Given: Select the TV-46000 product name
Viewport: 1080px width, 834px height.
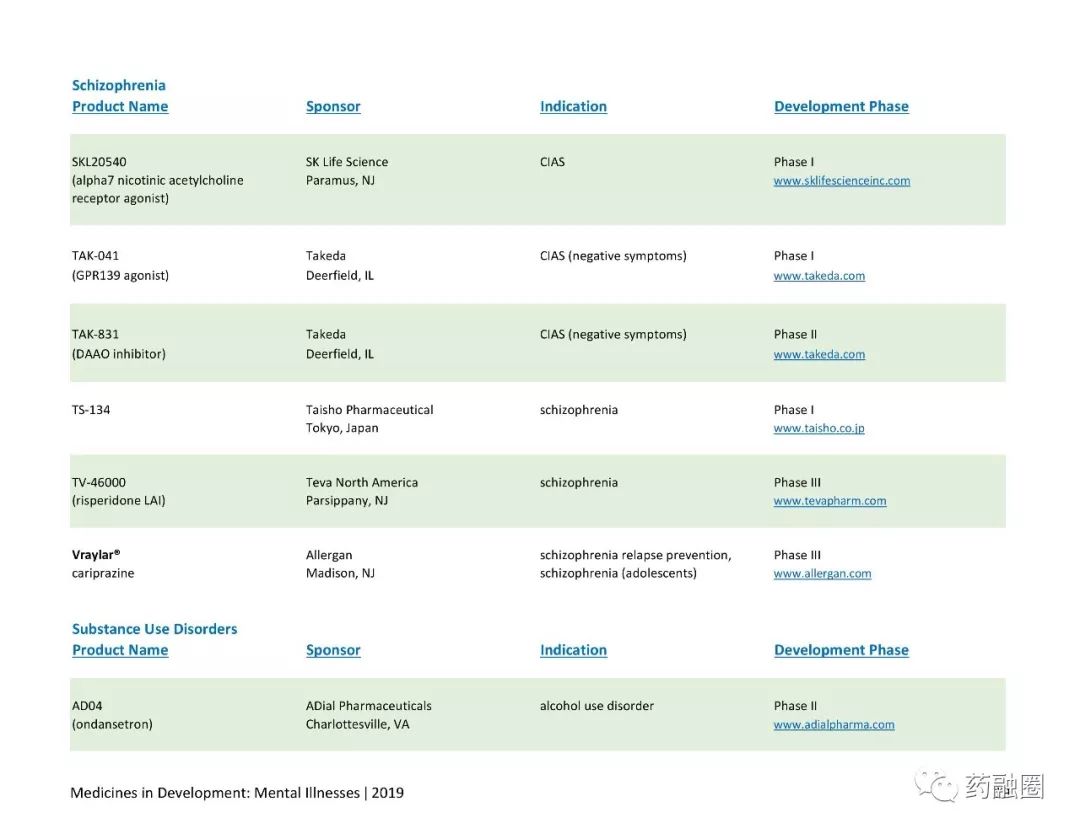Looking at the screenshot, I should tap(98, 482).
